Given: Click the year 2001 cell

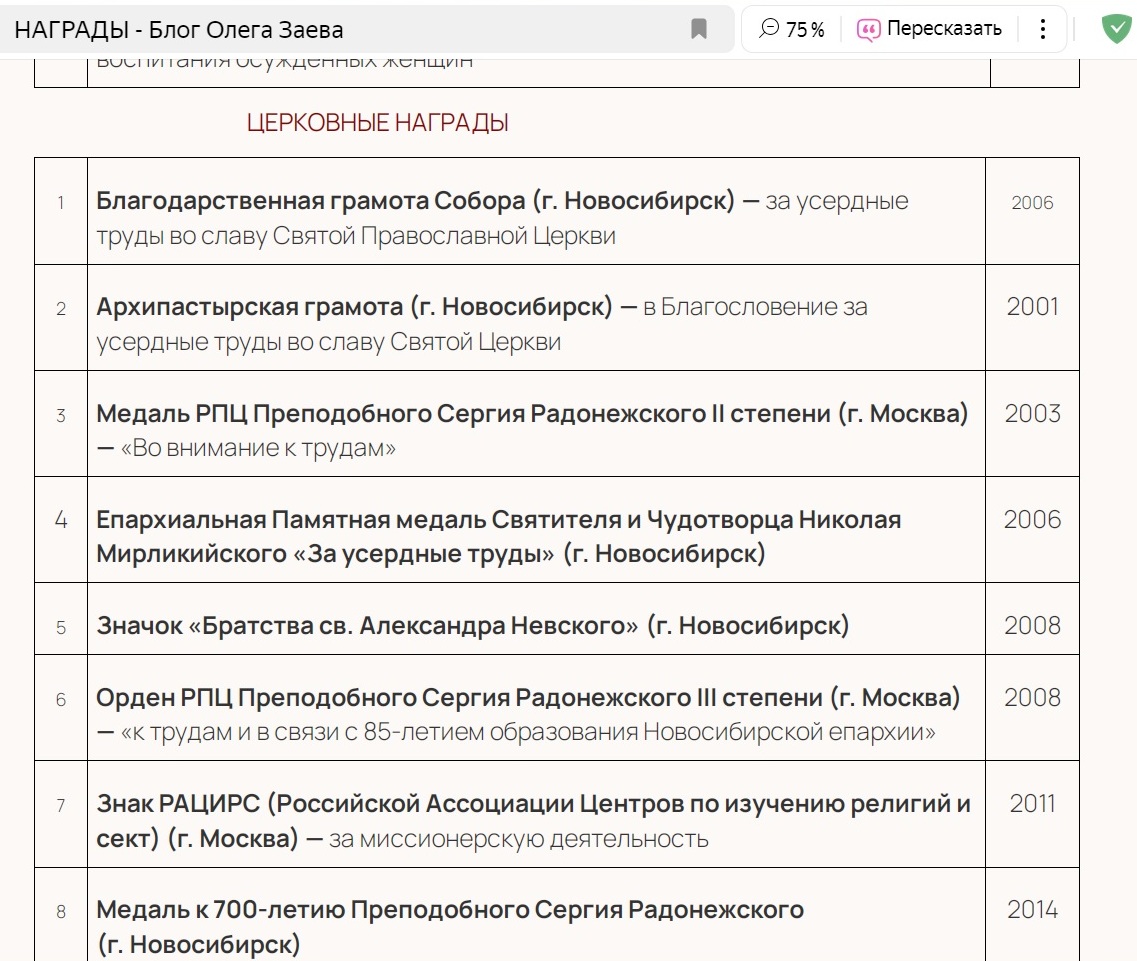Looking at the screenshot, I should [x=1032, y=307].
